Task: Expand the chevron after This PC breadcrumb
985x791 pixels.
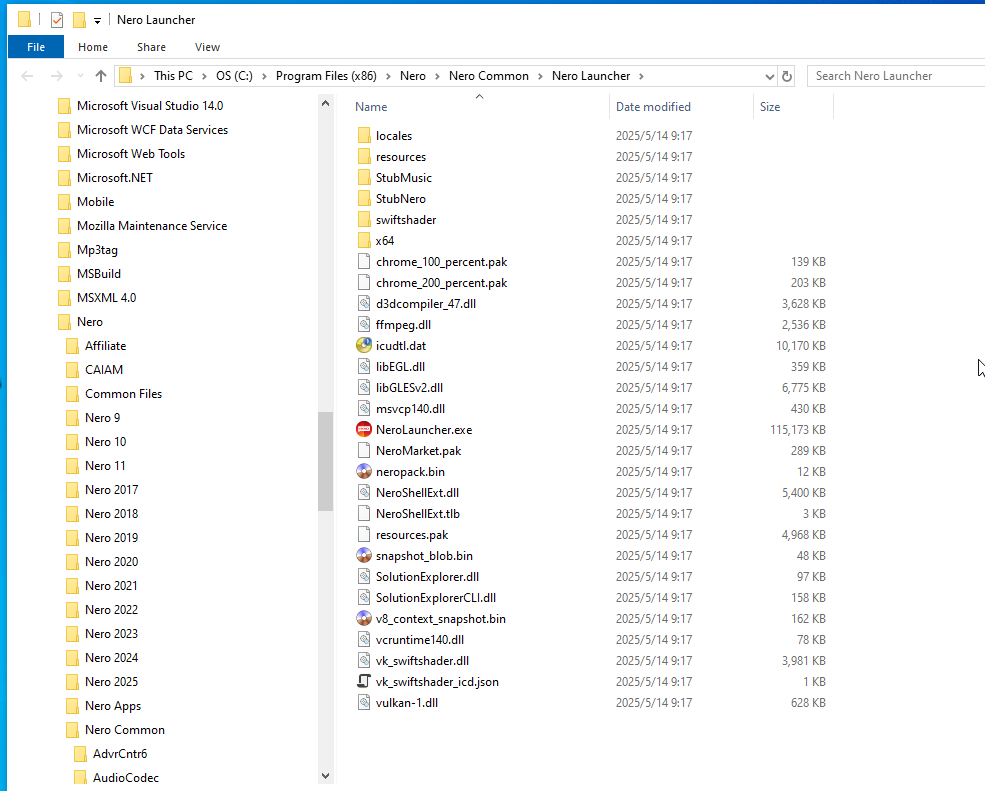Action: pos(204,76)
